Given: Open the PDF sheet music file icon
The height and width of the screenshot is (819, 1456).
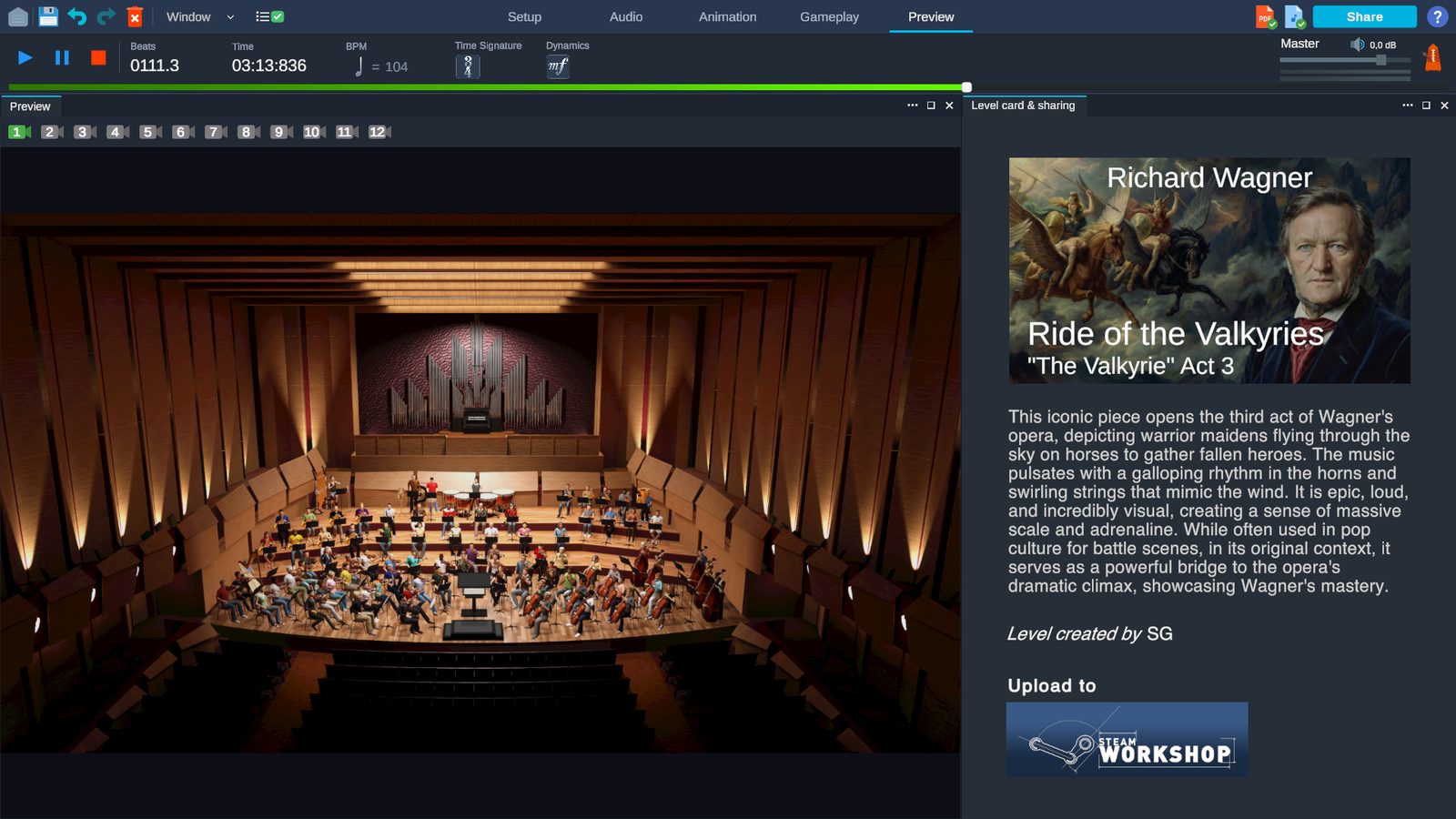Looking at the screenshot, I should (1265, 16).
